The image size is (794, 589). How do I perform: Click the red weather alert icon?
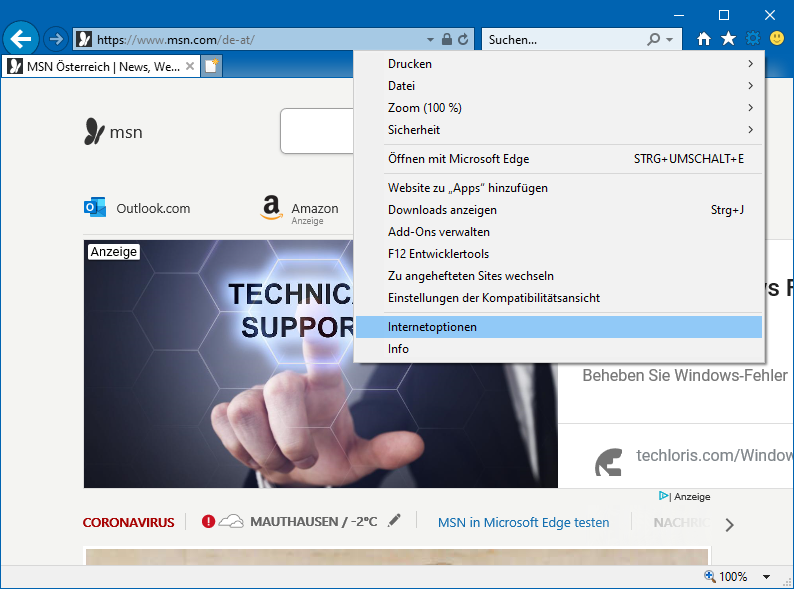tap(208, 521)
